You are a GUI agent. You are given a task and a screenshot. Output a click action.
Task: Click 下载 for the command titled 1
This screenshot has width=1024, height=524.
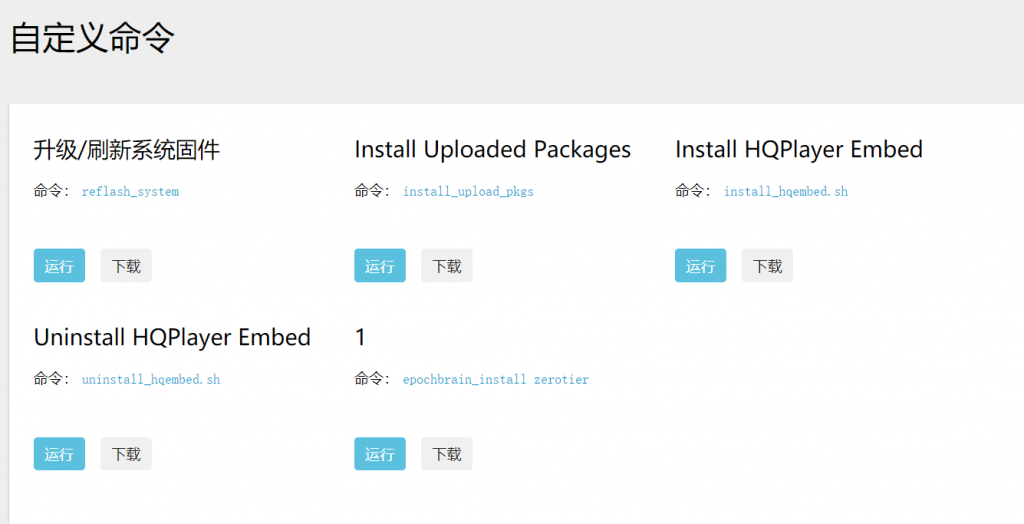pyautogui.click(x=447, y=453)
